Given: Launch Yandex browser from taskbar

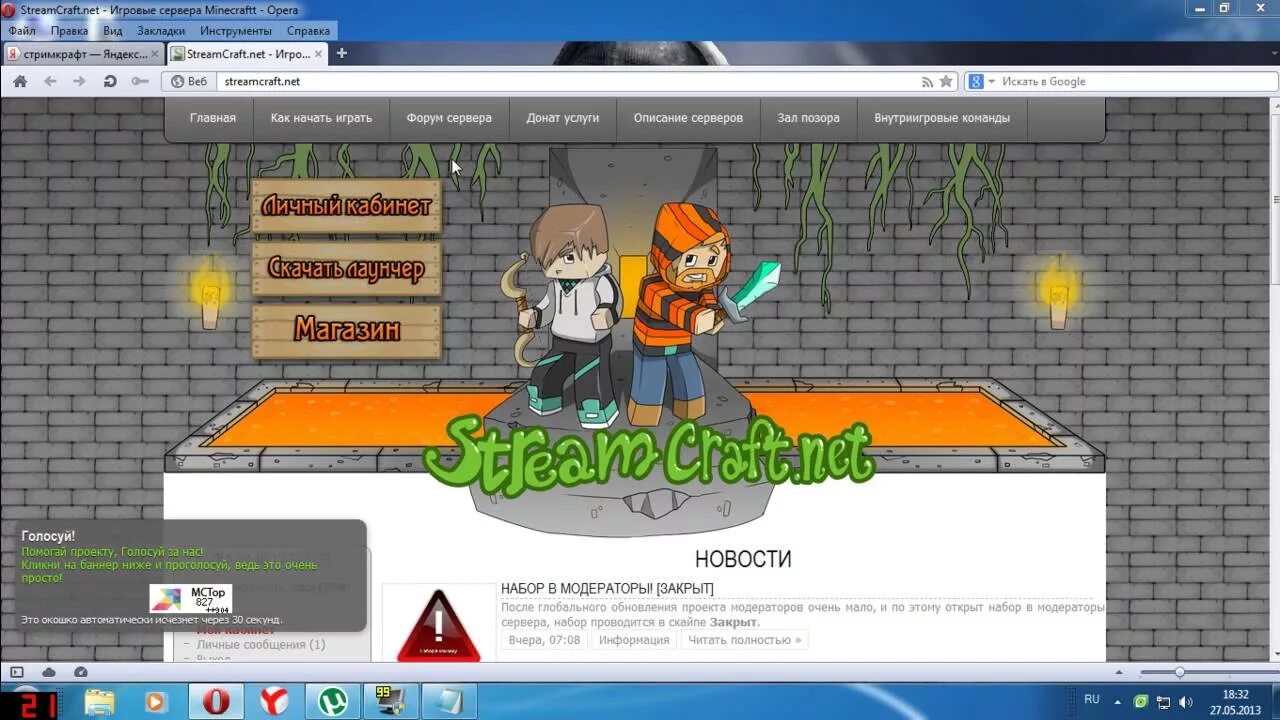Looking at the screenshot, I should (274, 702).
